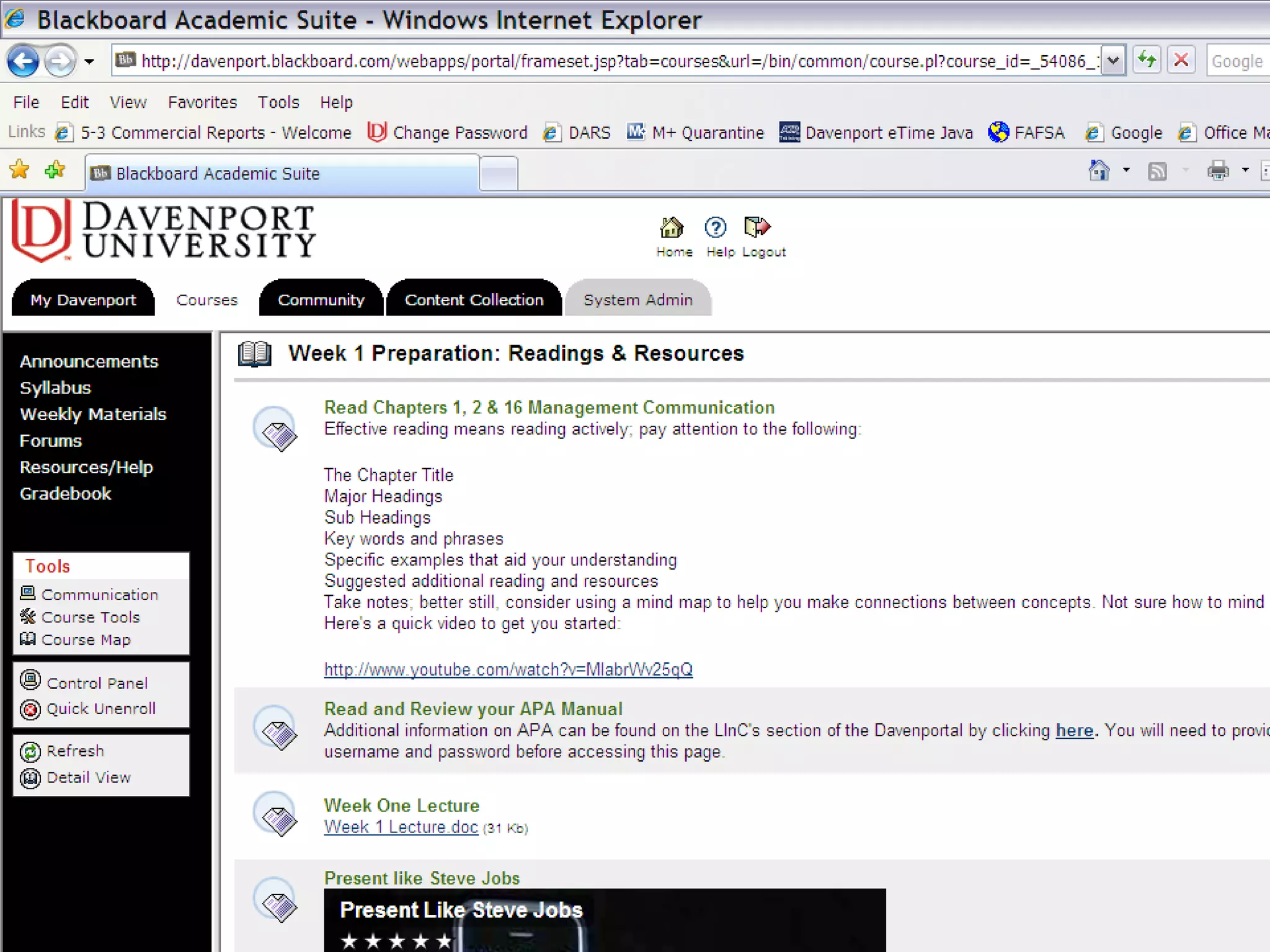Open the Week 1 Lecture.doc link

[401, 827]
